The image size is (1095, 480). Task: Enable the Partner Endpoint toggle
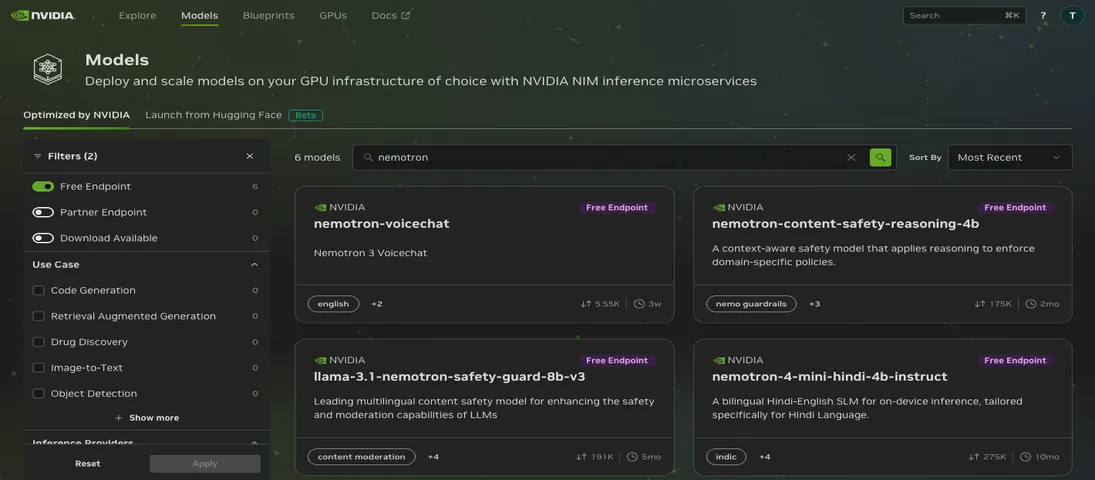tap(43, 212)
